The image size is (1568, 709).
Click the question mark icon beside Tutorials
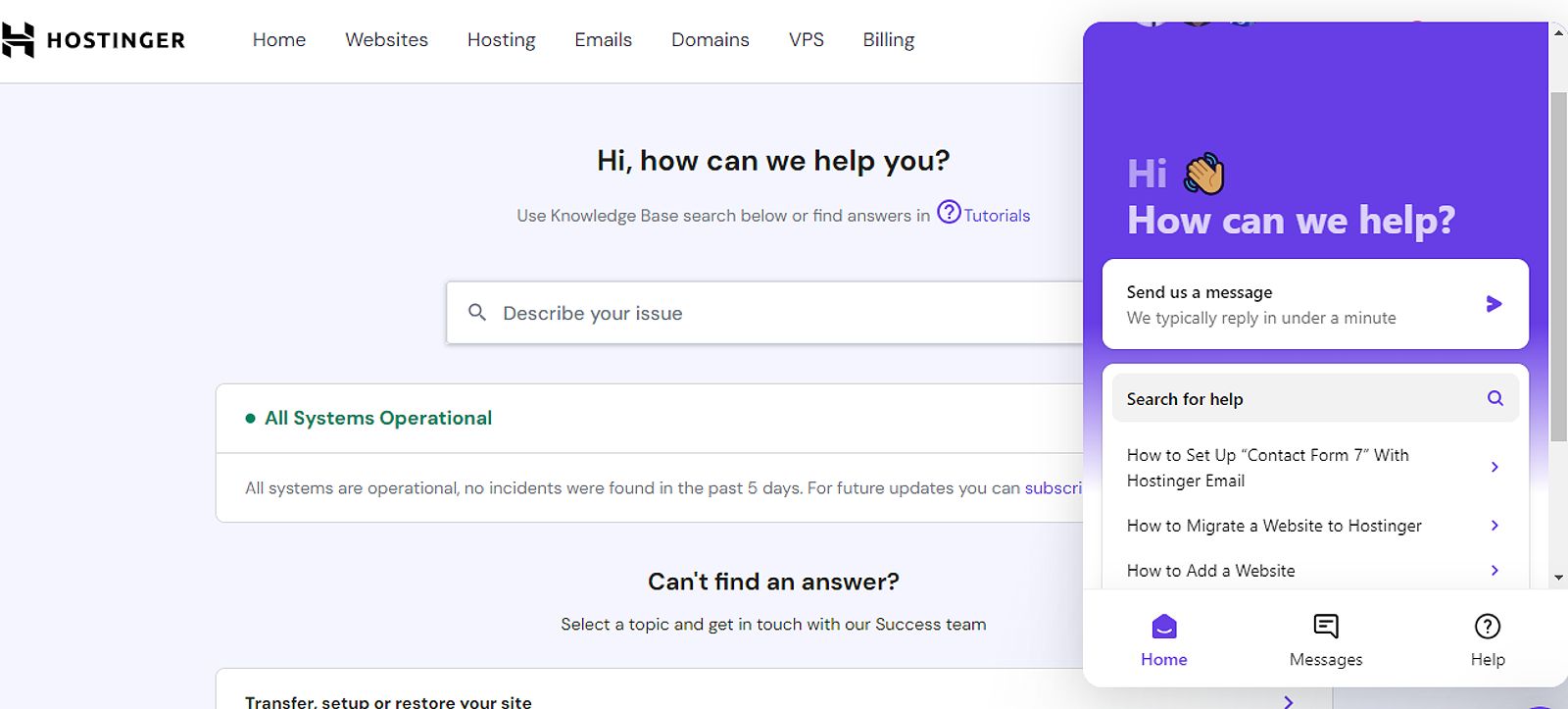coord(949,212)
